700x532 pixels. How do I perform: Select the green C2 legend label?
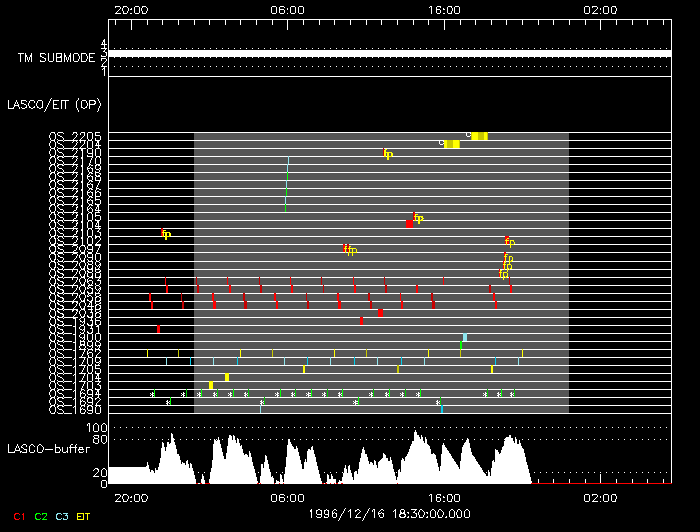coord(41,516)
